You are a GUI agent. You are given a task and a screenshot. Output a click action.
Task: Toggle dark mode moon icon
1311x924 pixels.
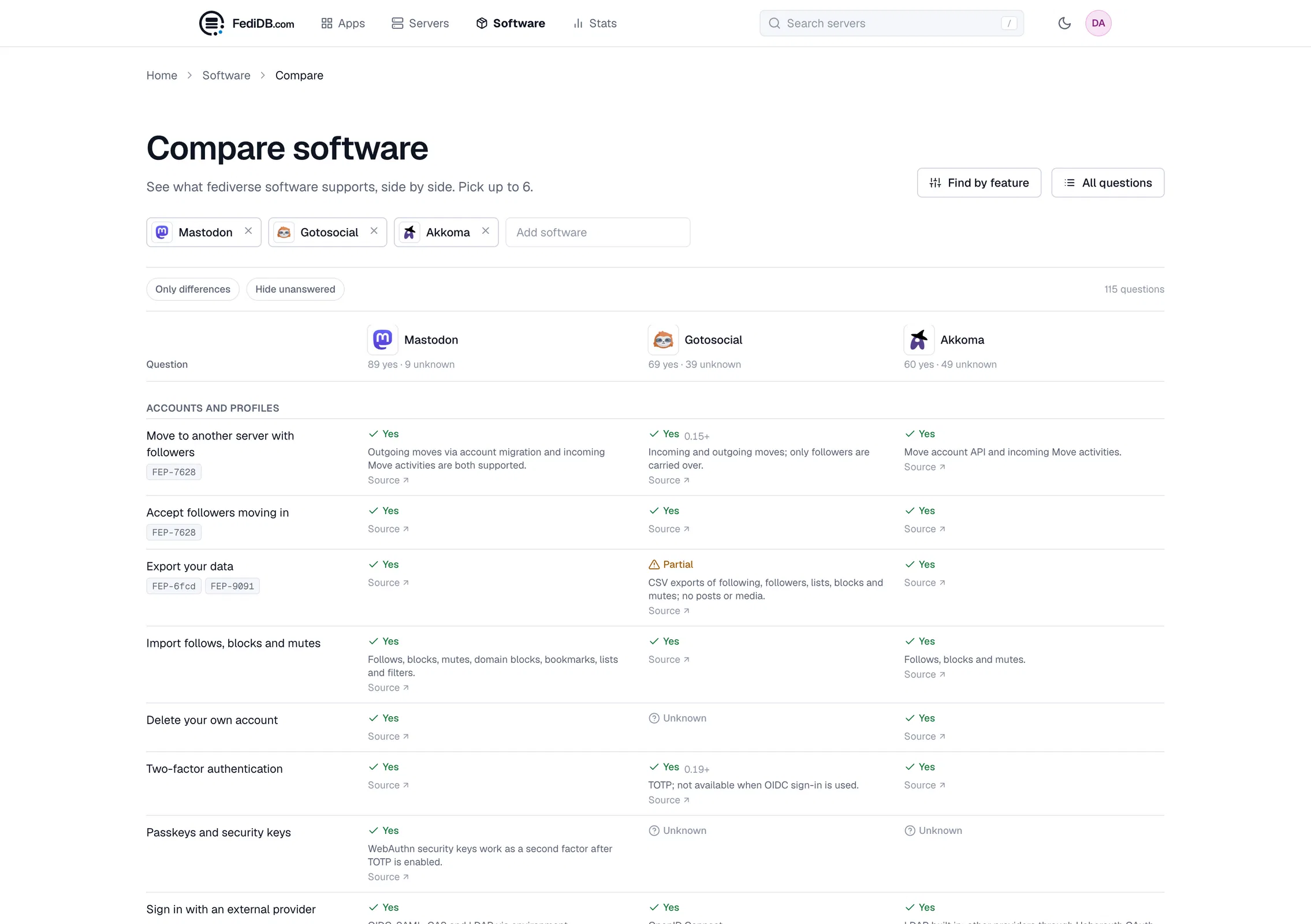click(1064, 23)
